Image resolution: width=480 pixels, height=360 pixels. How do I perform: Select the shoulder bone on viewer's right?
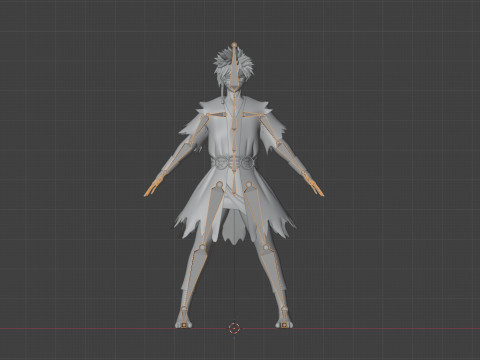251,115
